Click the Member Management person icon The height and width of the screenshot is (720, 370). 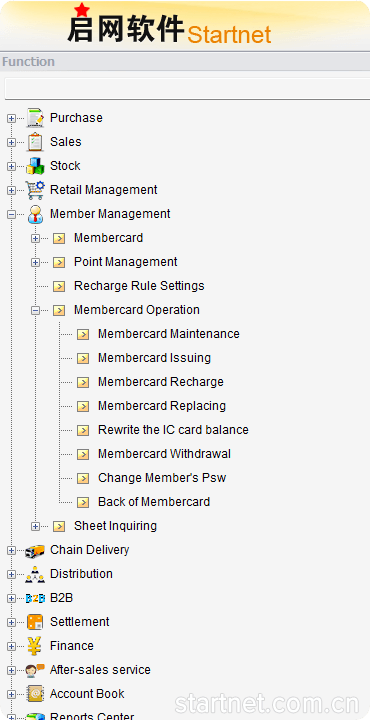[35, 214]
